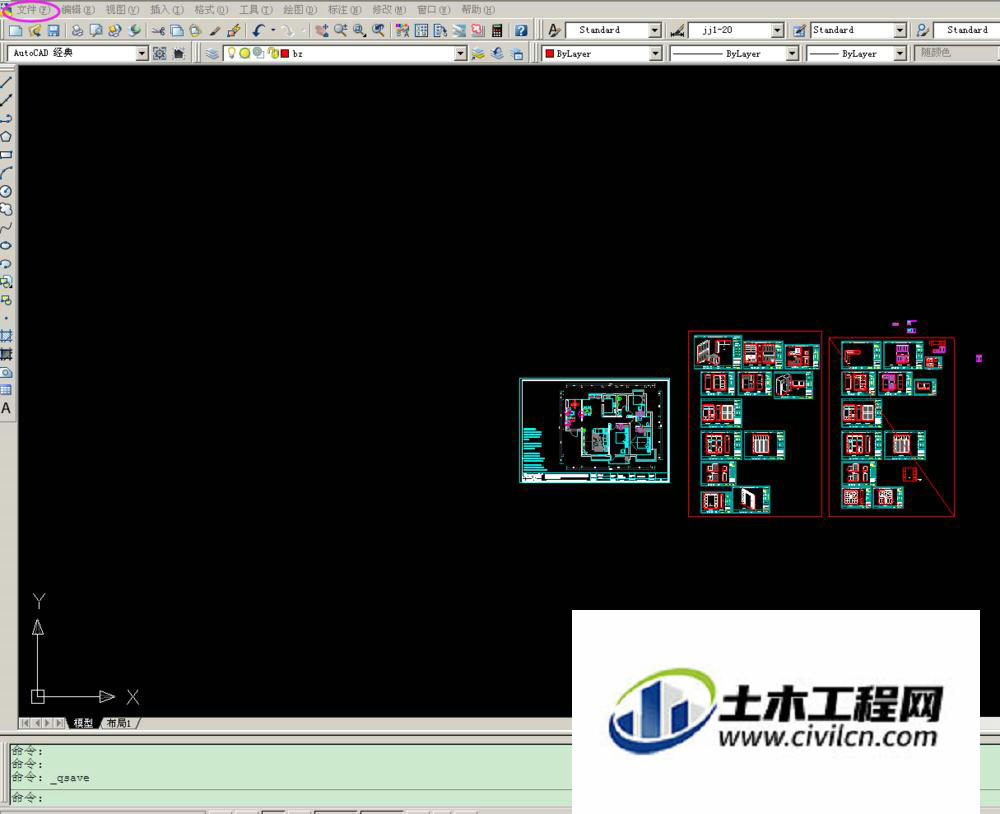The width and height of the screenshot is (1000, 814).
Task: Switch to the 模型 tab
Action: pyautogui.click(x=83, y=723)
